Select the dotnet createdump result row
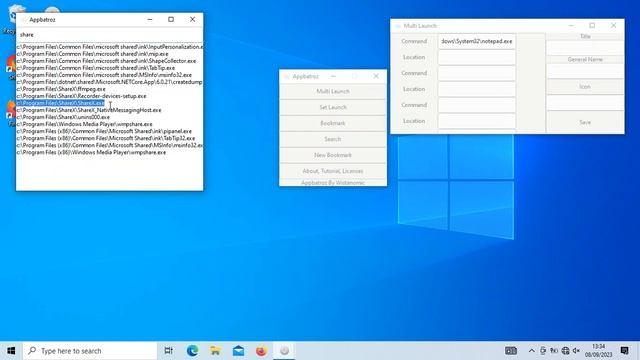Image resolution: width=640 pixels, height=360 pixels. 109,82
